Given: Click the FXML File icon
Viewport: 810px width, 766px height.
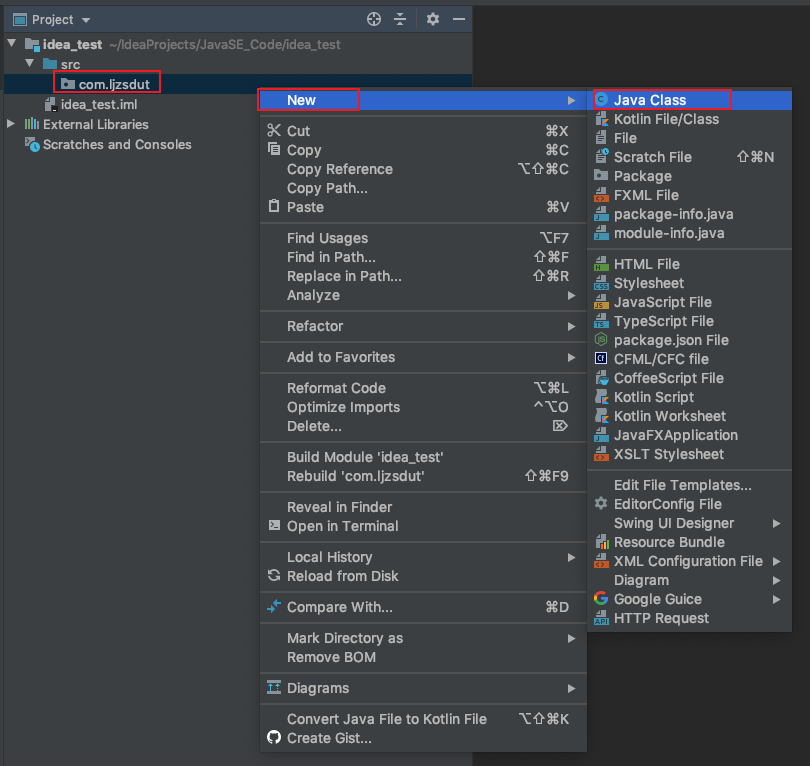Looking at the screenshot, I should (601, 195).
